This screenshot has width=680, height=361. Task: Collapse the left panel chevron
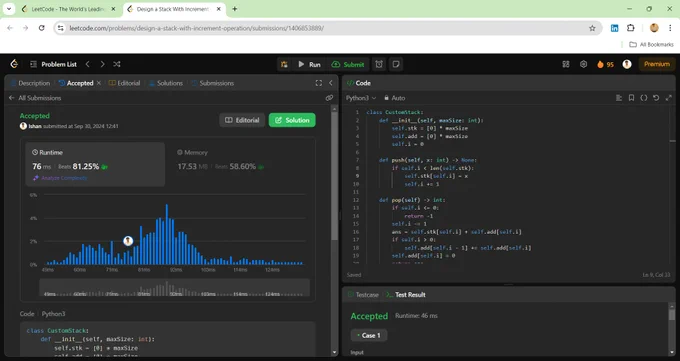tap(331, 83)
